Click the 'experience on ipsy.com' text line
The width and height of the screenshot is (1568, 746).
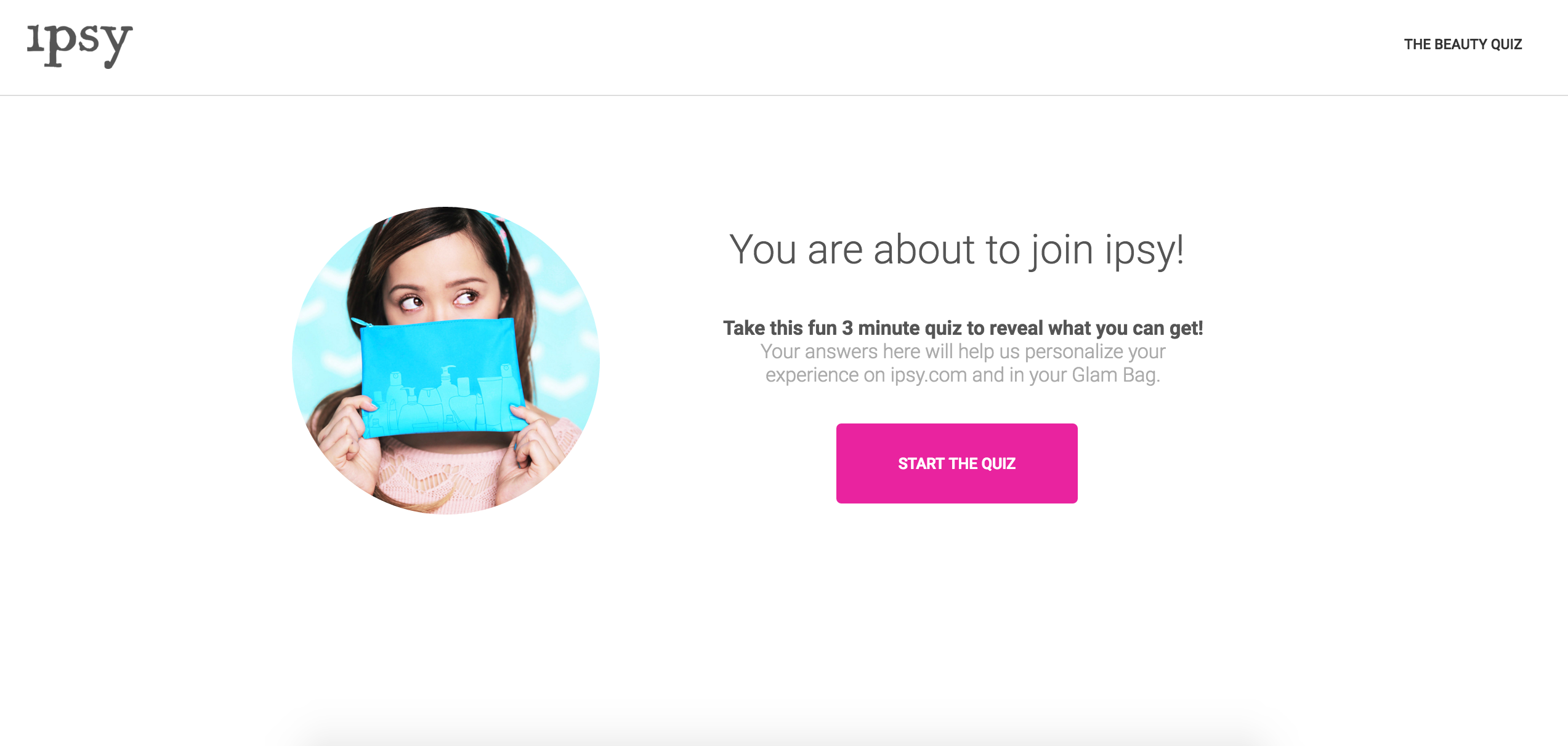963,375
